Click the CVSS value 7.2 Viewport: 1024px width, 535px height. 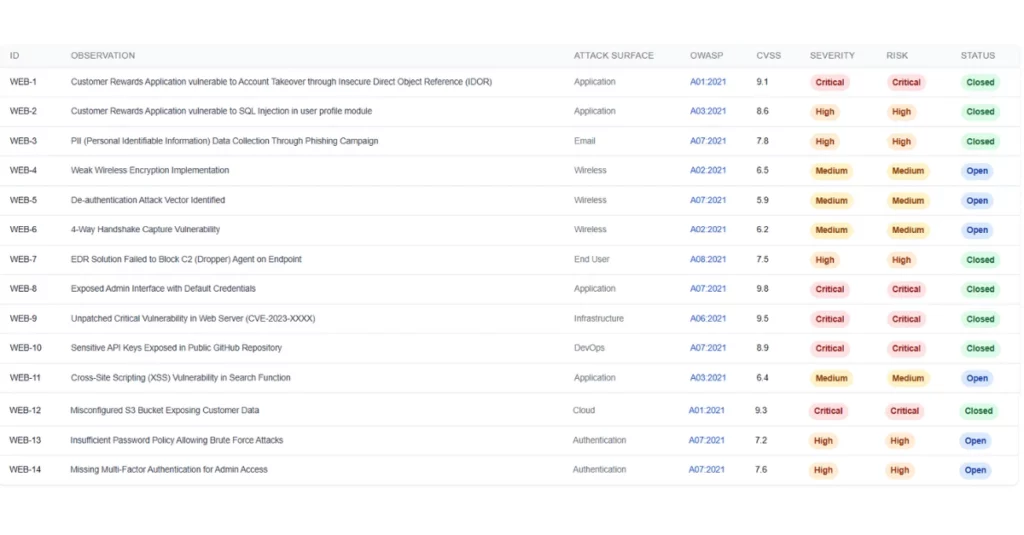pos(761,440)
